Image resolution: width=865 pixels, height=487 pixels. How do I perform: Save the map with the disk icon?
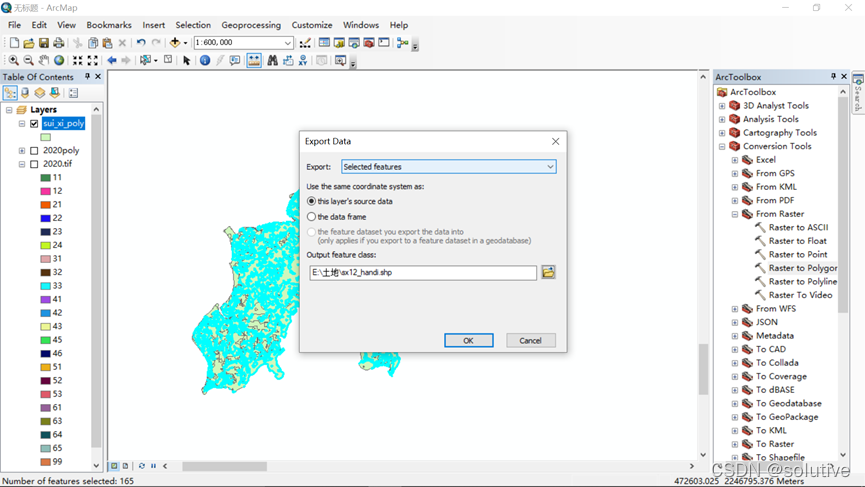click(44, 42)
